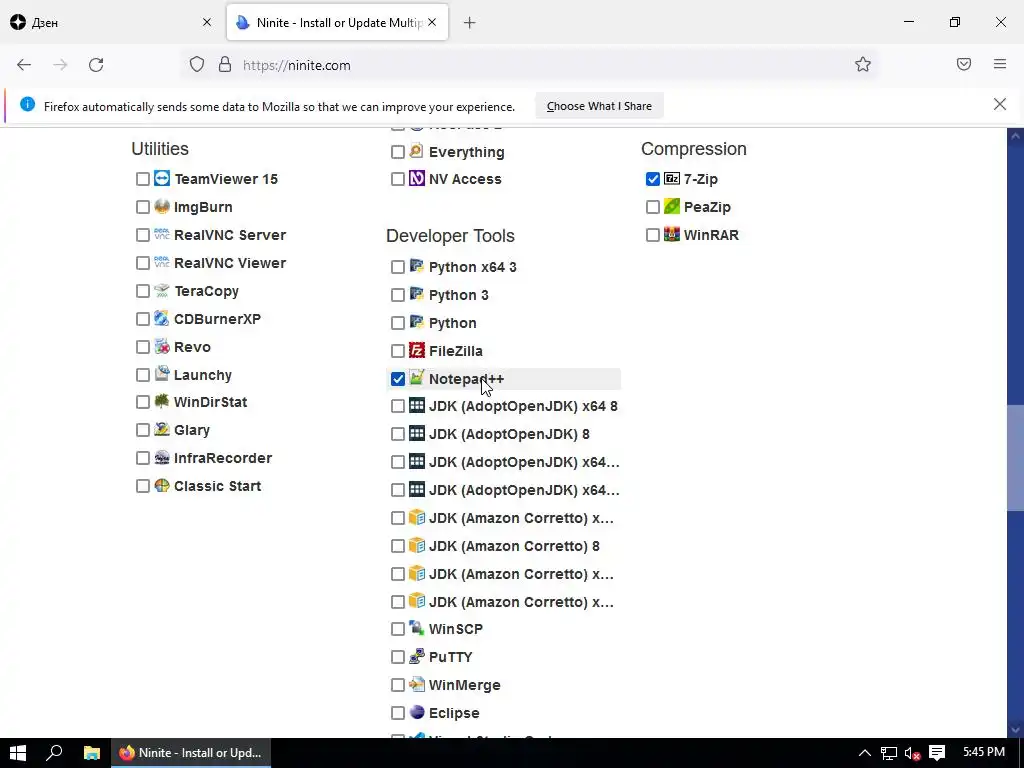This screenshot has width=1024, height=768.
Task: Bookmark this page with the star icon
Action: pyautogui.click(x=863, y=64)
